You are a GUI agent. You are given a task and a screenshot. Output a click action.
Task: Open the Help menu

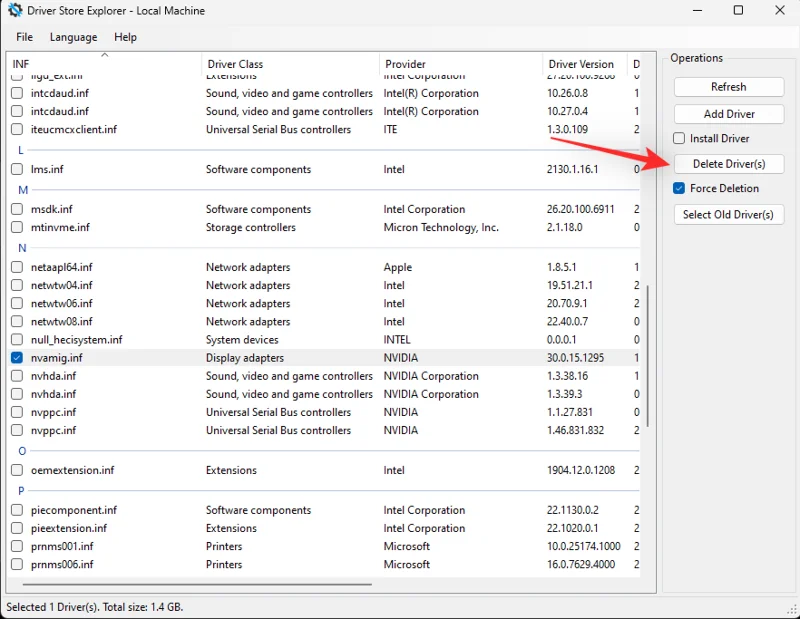click(x=125, y=37)
